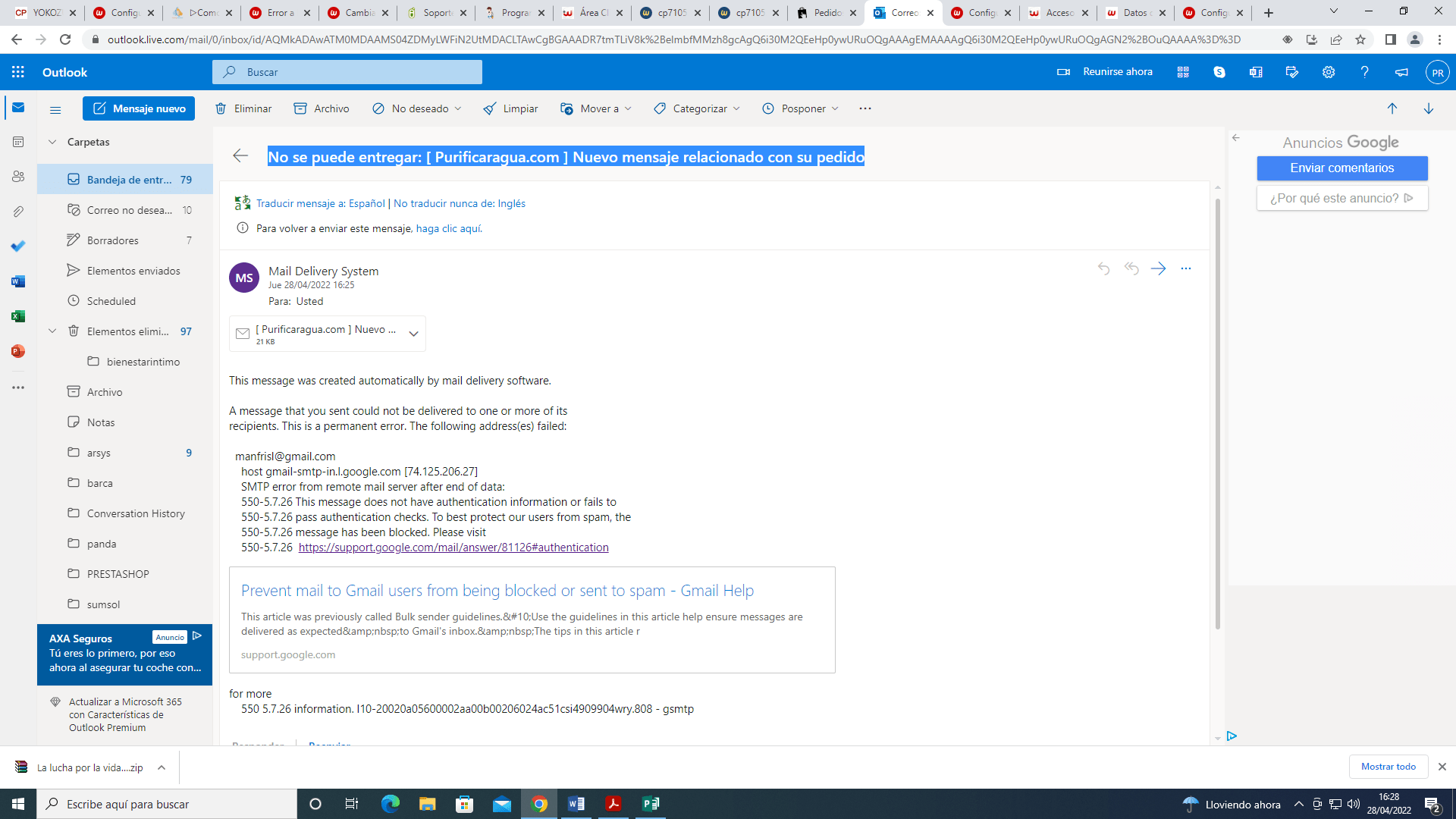Click No traducir nunca de: Inglés
1456x819 pixels.
(459, 203)
